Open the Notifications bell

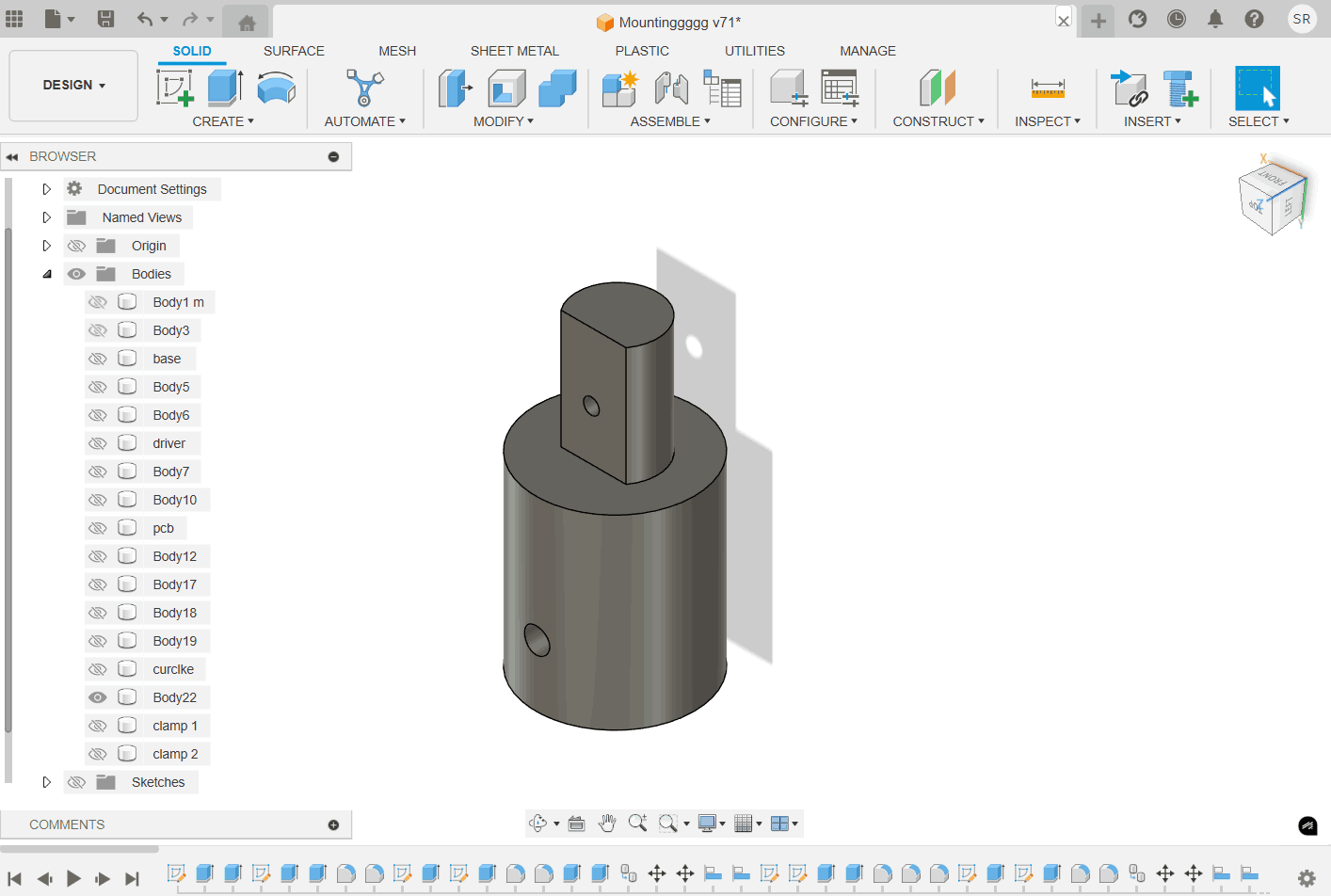tap(1215, 19)
